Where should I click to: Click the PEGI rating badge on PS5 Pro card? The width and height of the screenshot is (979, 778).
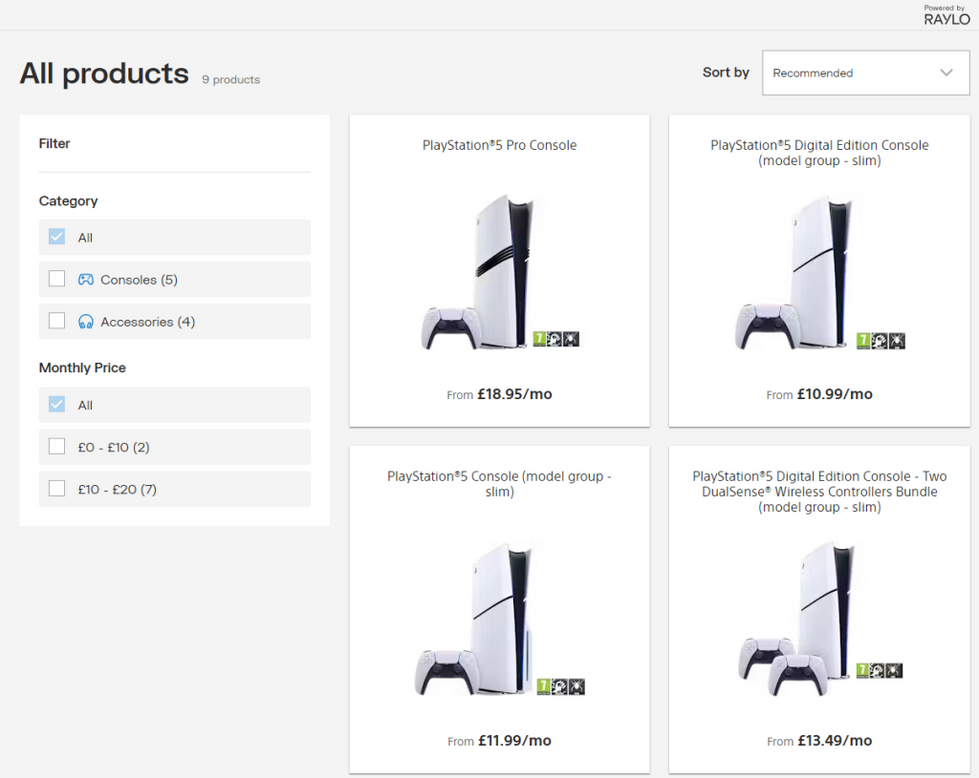click(540, 339)
